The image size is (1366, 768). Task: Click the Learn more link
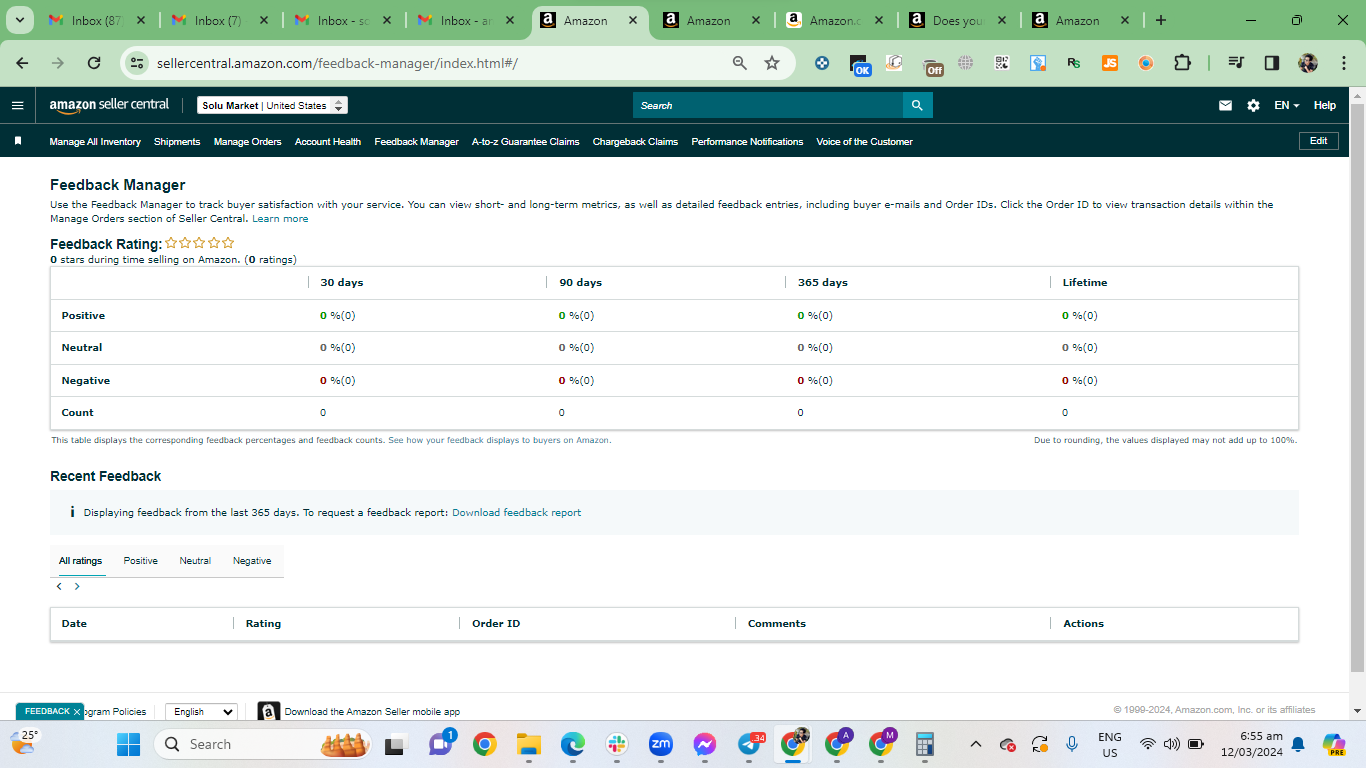(x=280, y=219)
